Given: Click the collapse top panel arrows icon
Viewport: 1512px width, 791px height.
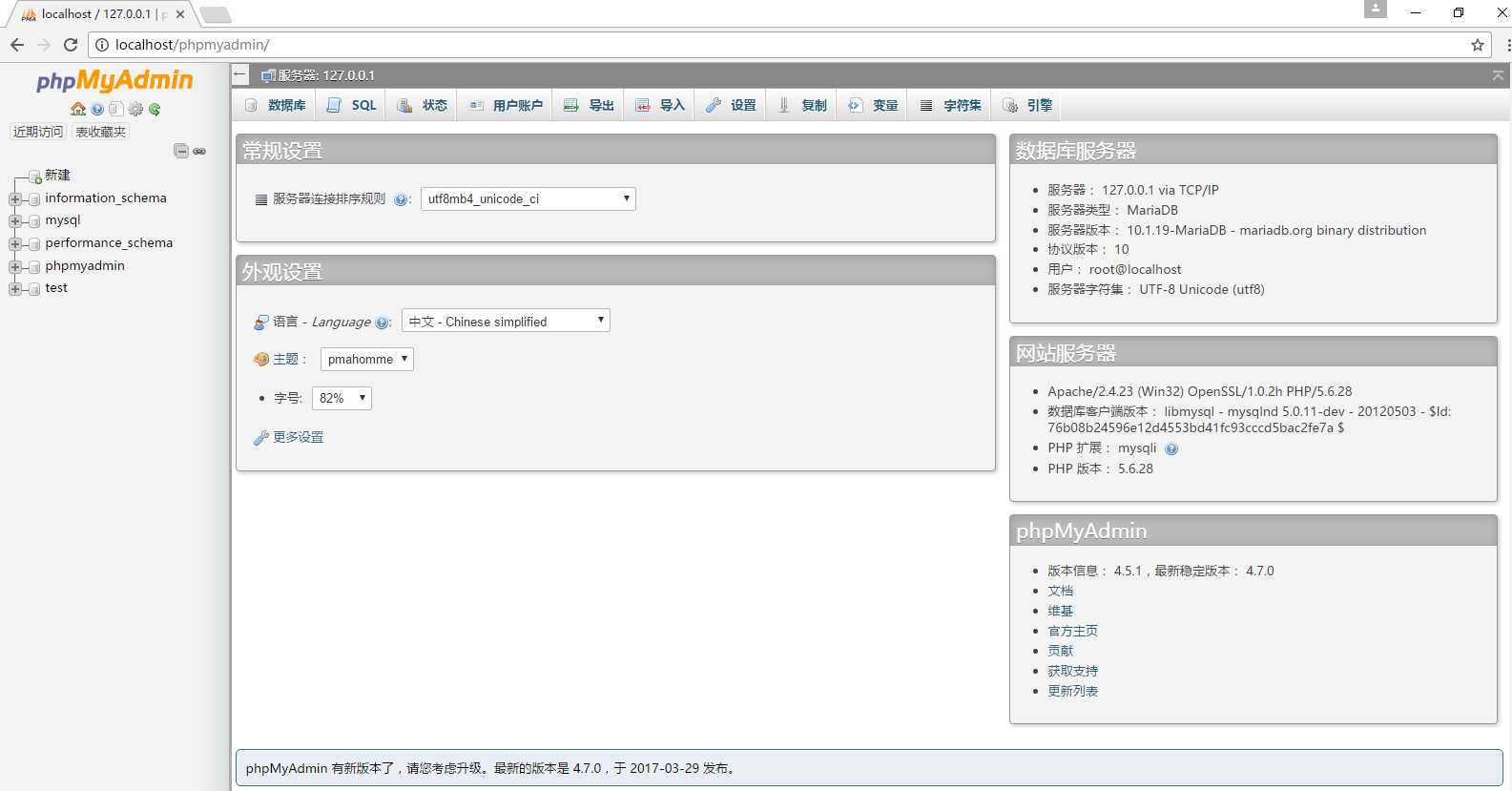Looking at the screenshot, I should 1498,75.
